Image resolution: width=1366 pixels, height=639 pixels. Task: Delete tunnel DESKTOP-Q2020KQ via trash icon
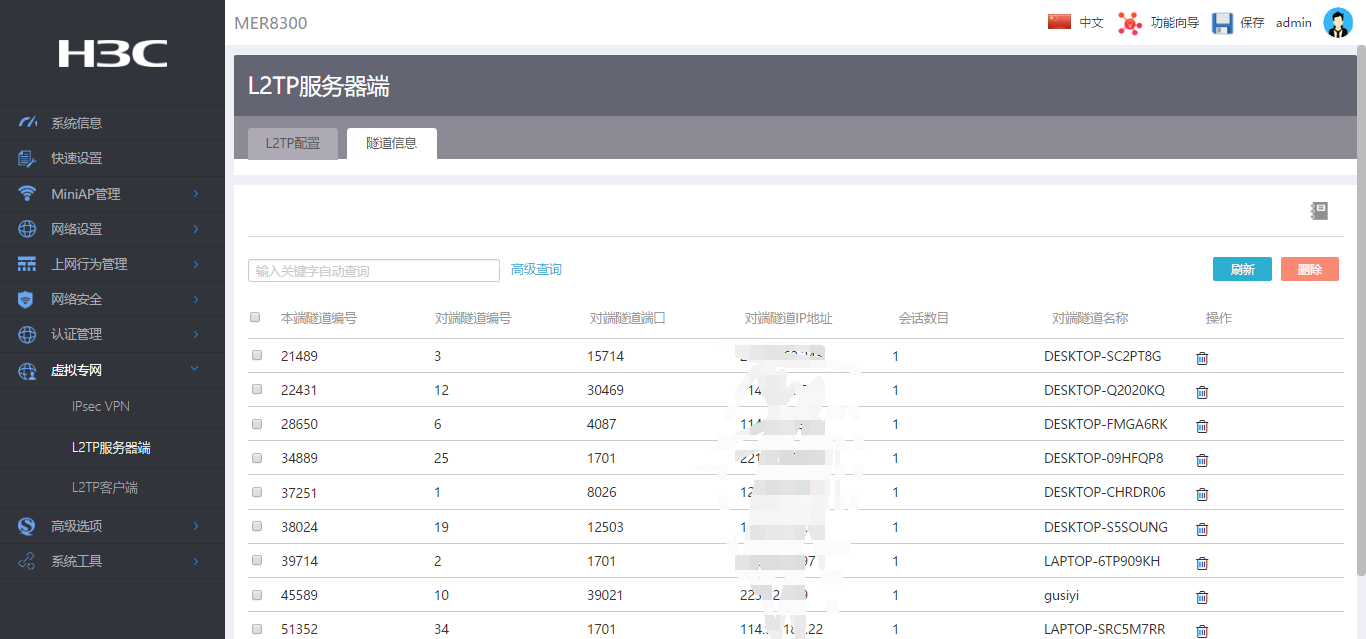1202,392
